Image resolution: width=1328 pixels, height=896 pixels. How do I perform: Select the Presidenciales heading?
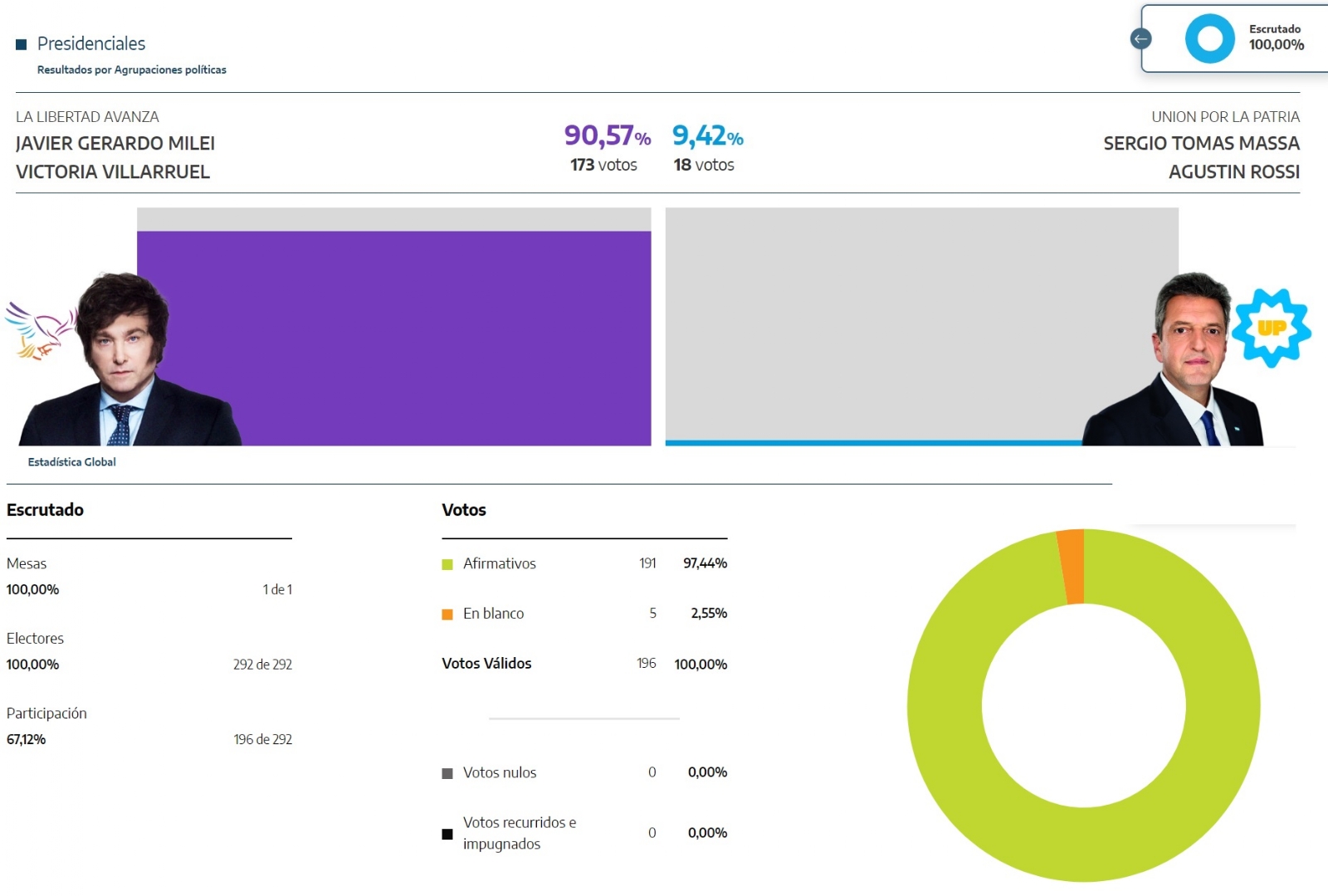pyautogui.click(x=91, y=44)
